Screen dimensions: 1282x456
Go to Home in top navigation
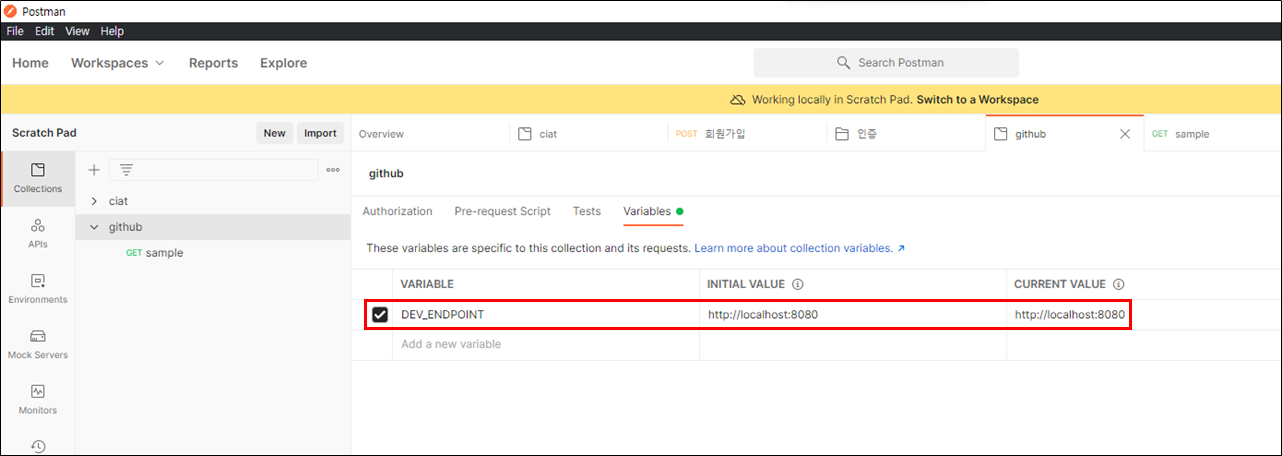click(30, 63)
